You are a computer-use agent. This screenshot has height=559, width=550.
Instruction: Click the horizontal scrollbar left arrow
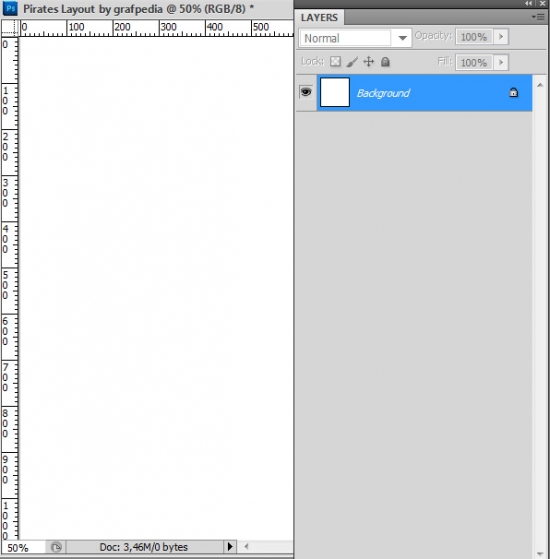(246, 547)
